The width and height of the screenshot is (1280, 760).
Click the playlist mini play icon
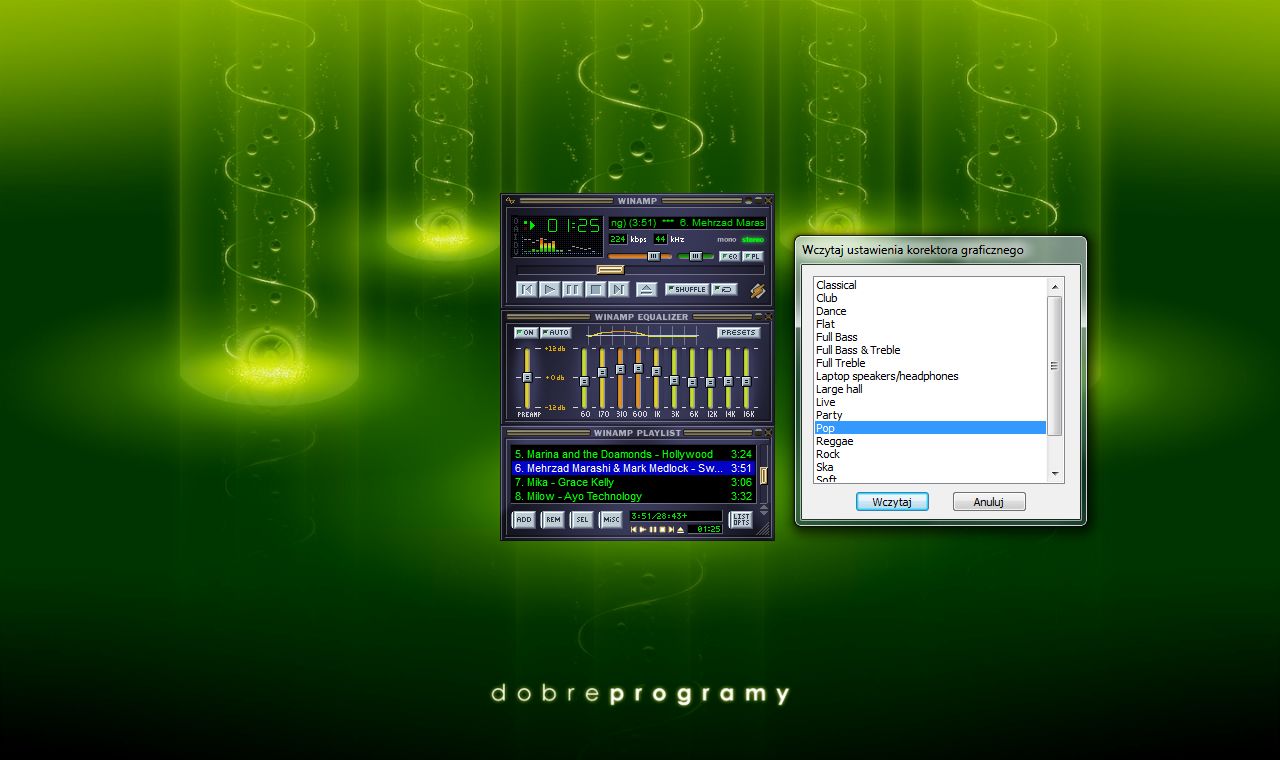[643, 529]
